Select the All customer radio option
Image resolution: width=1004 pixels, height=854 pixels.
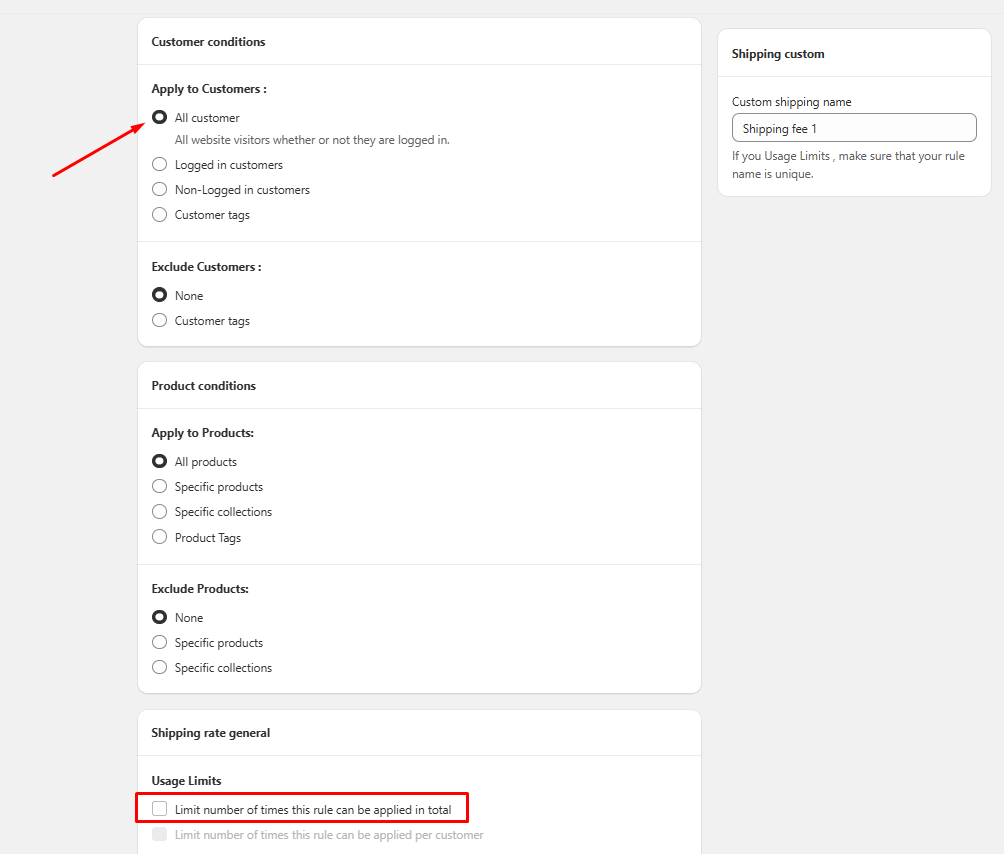click(159, 118)
